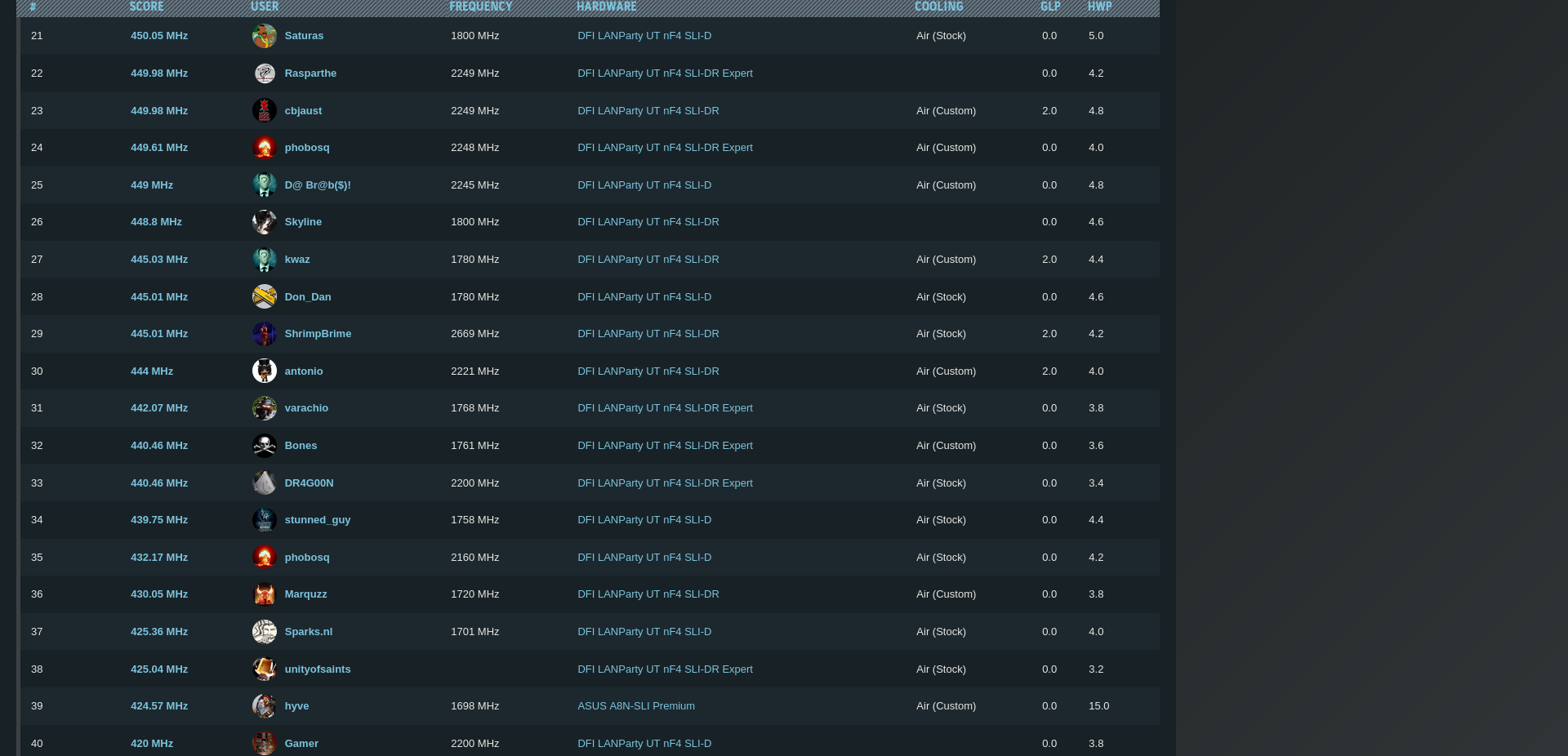Sort by User column header

265,7
